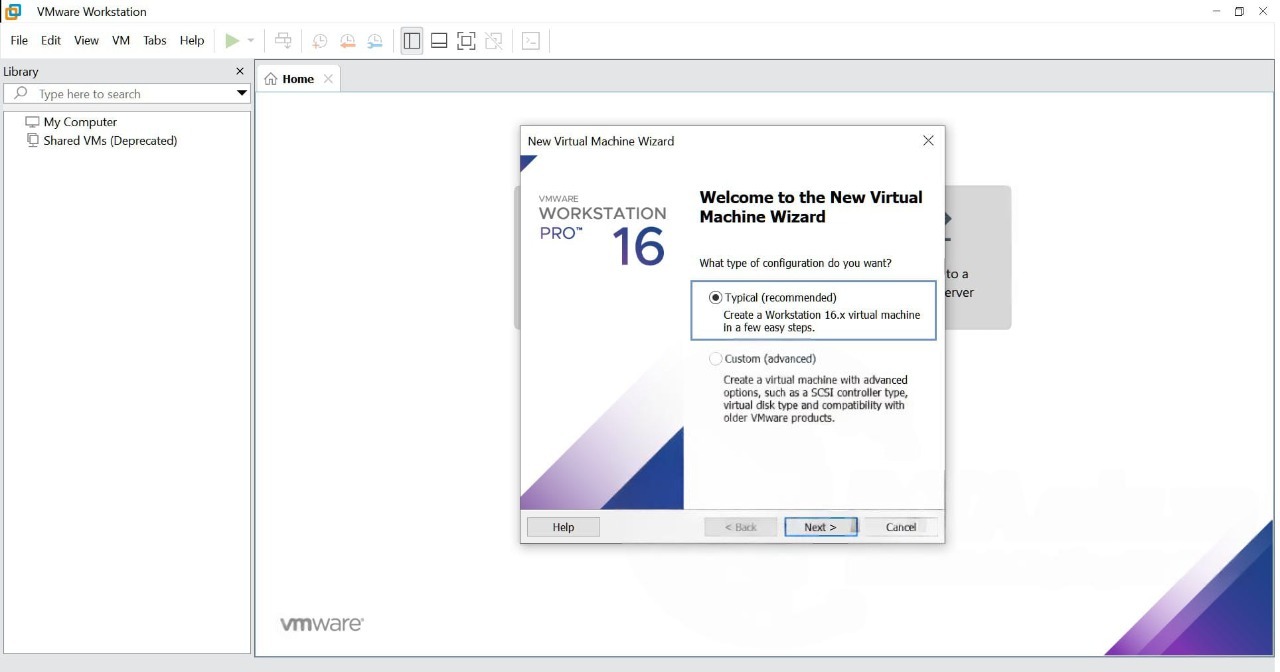1280x672 pixels.
Task: Click the Revert to Snapshot icon
Action: (x=347, y=41)
